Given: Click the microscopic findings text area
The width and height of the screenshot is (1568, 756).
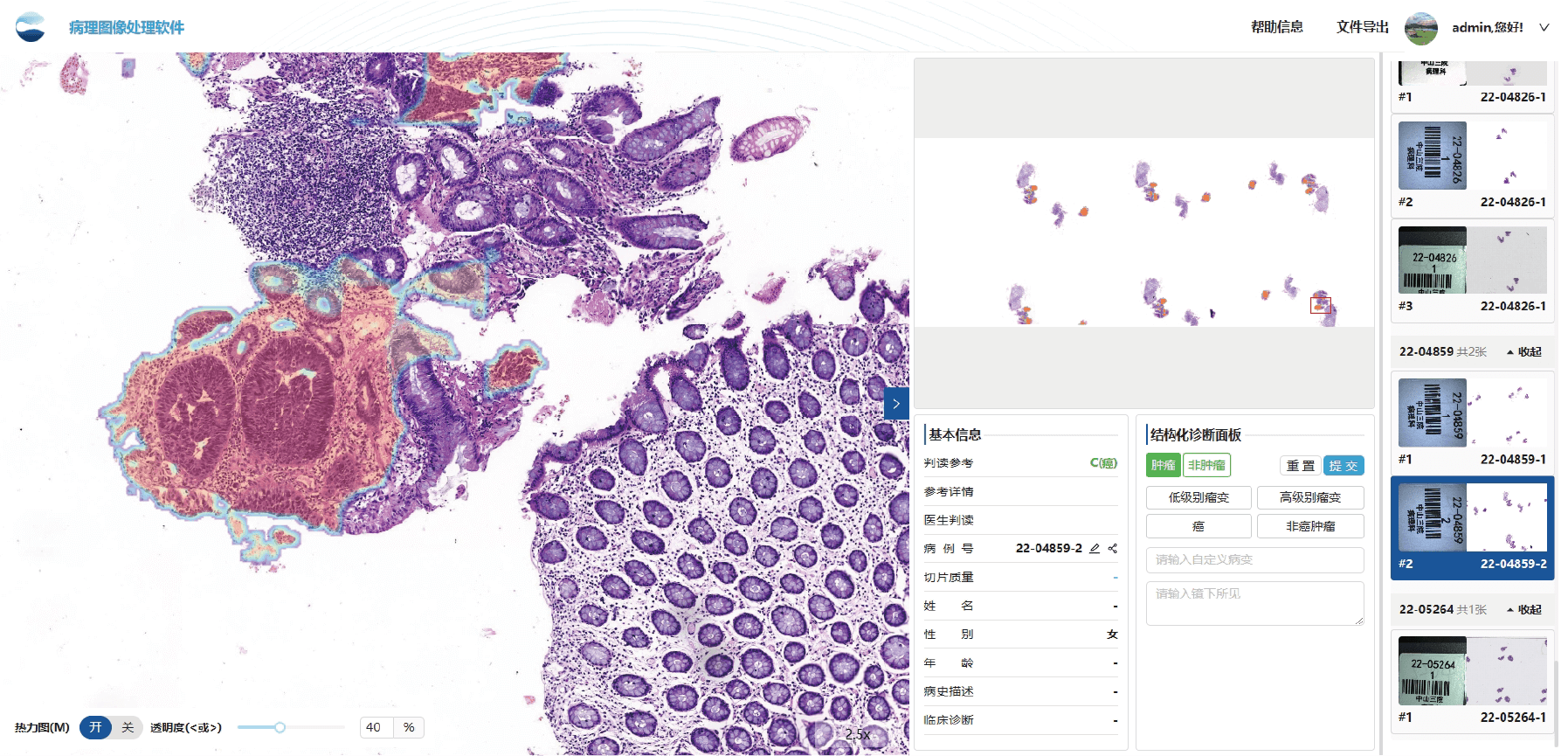Looking at the screenshot, I should [x=1254, y=603].
